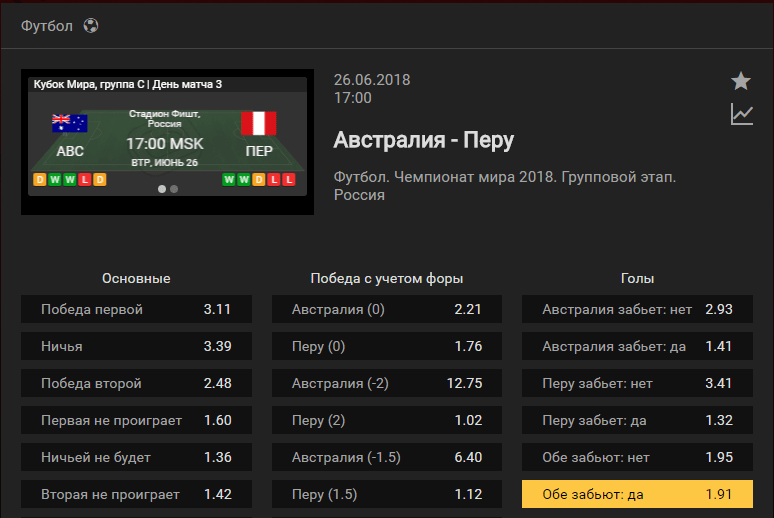774x518 pixels.
Task: Click the football soccer ball icon
Action: 91,25
